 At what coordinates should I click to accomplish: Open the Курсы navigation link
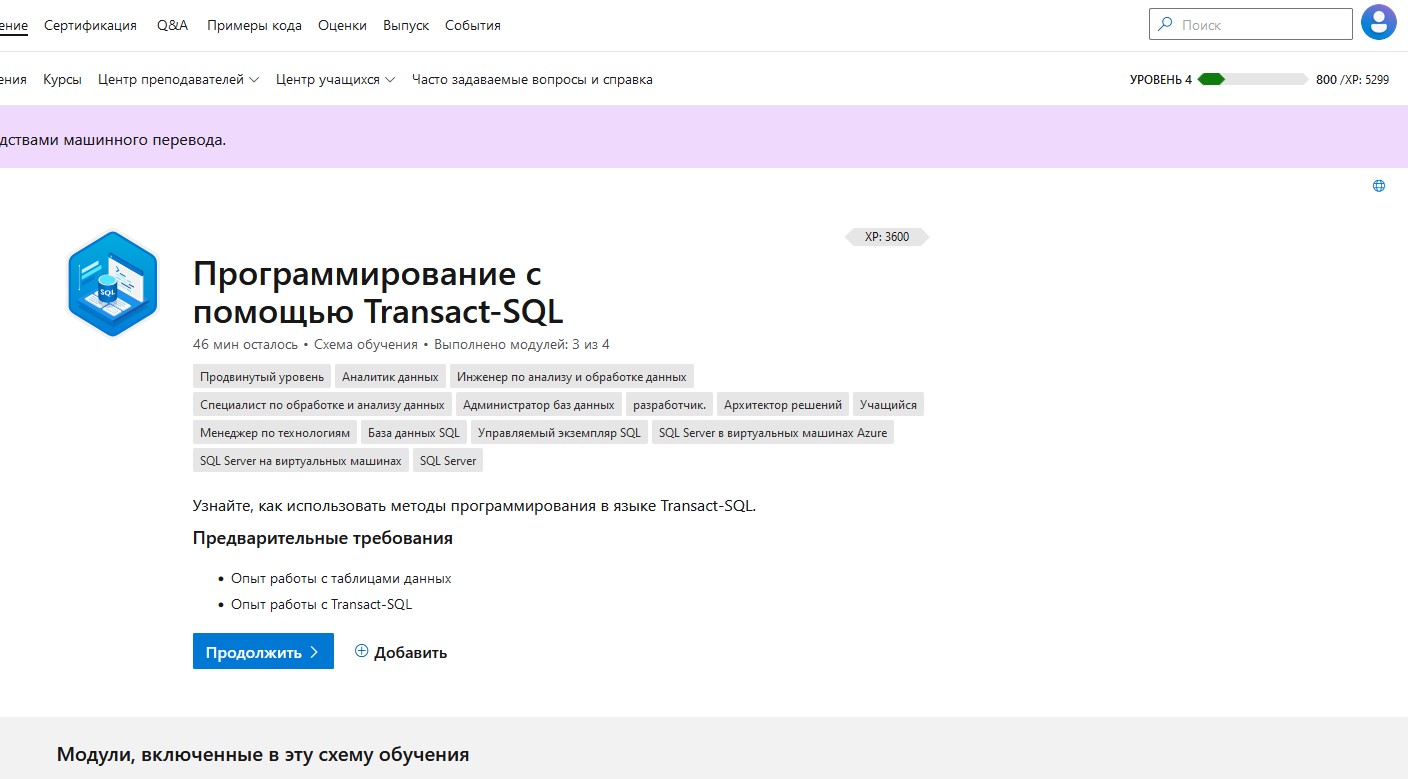(x=62, y=79)
